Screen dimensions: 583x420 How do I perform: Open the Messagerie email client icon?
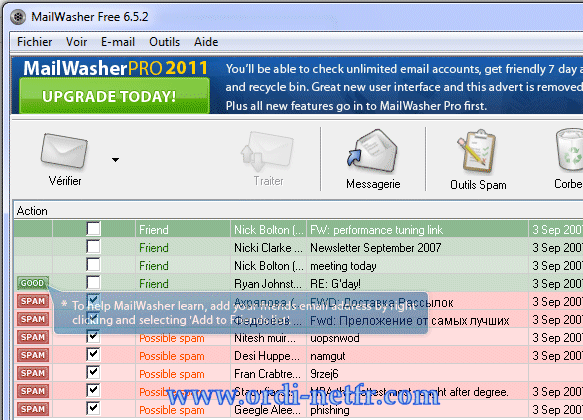pos(372,151)
